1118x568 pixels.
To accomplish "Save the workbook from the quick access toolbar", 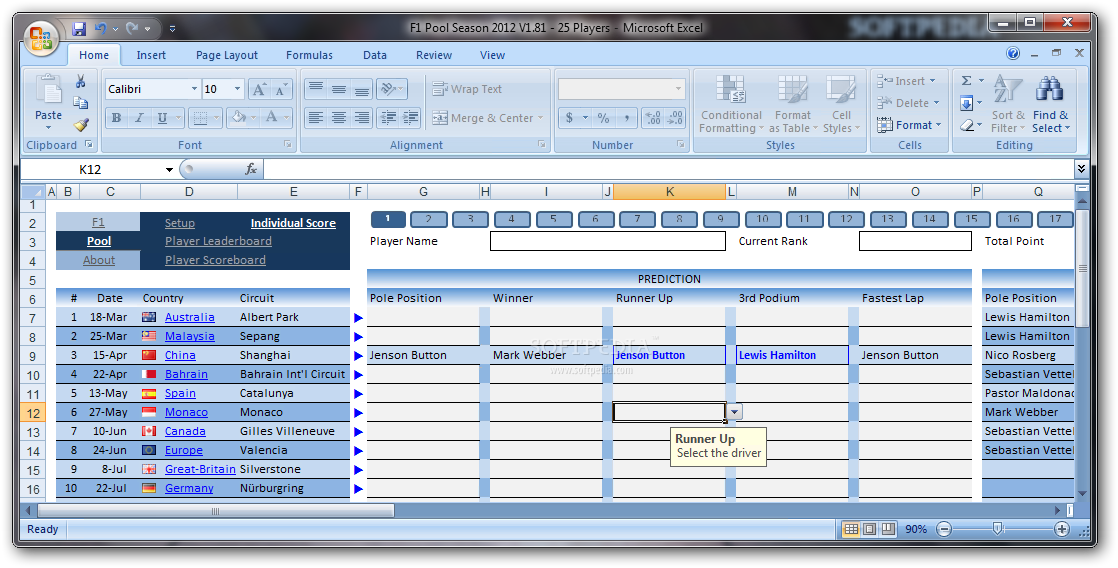I will click(x=79, y=29).
